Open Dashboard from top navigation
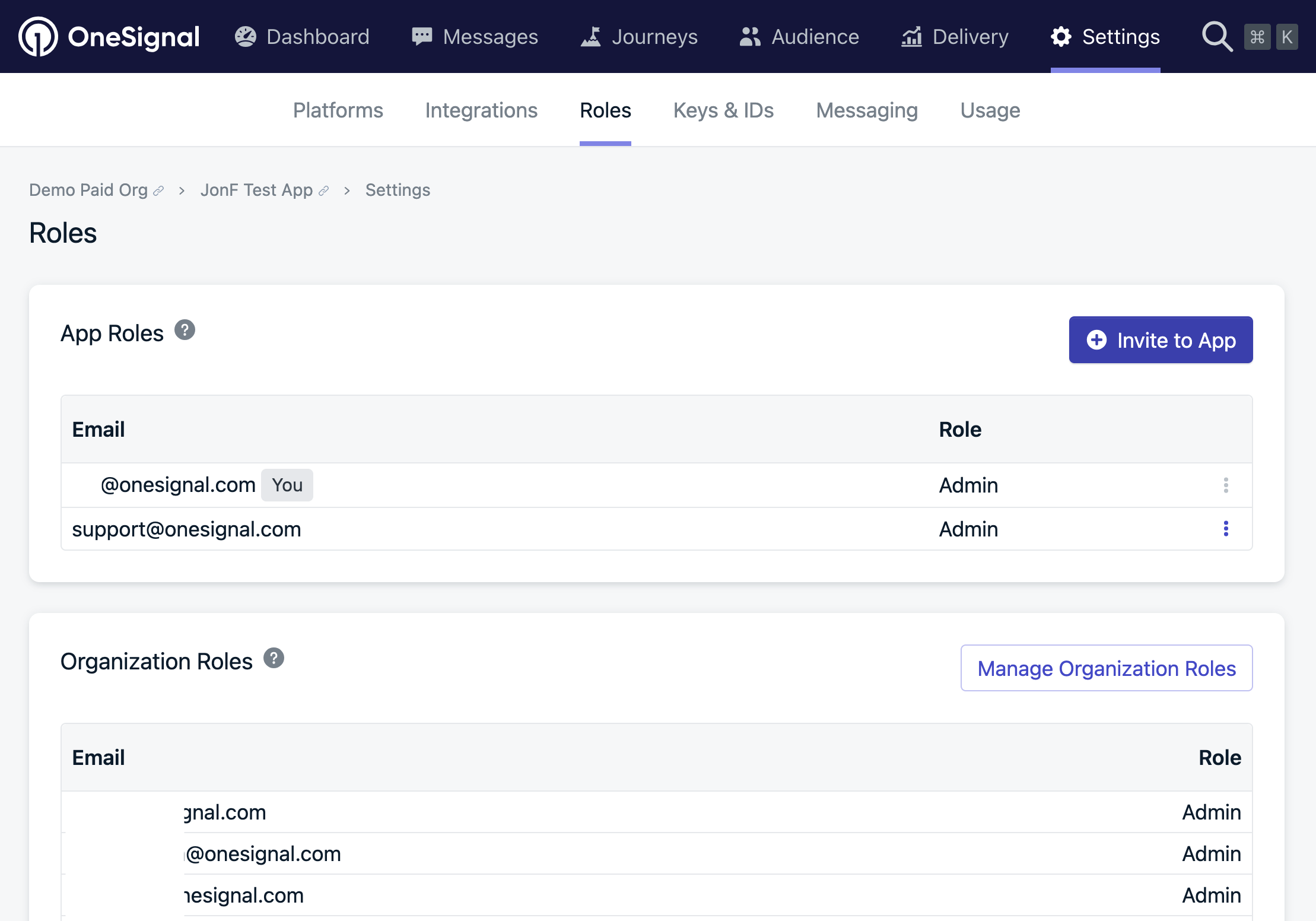The image size is (1316, 921). tap(302, 37)
